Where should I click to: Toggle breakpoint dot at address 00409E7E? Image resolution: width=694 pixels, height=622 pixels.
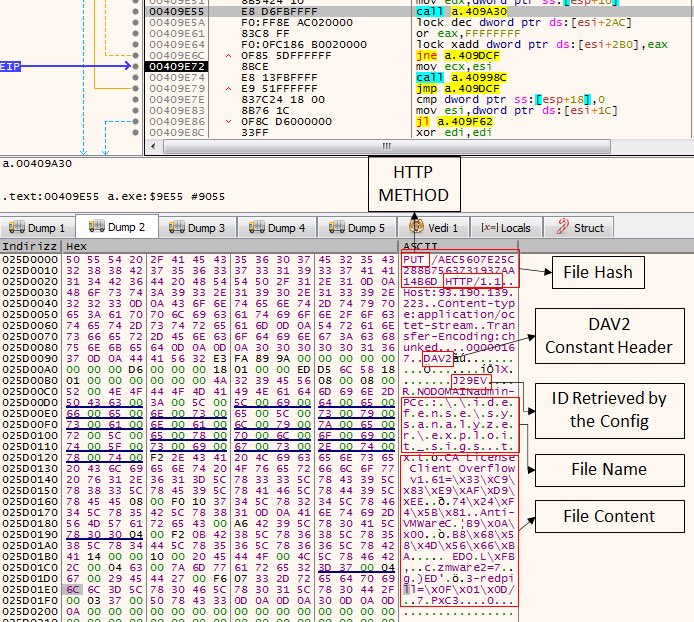135,100
